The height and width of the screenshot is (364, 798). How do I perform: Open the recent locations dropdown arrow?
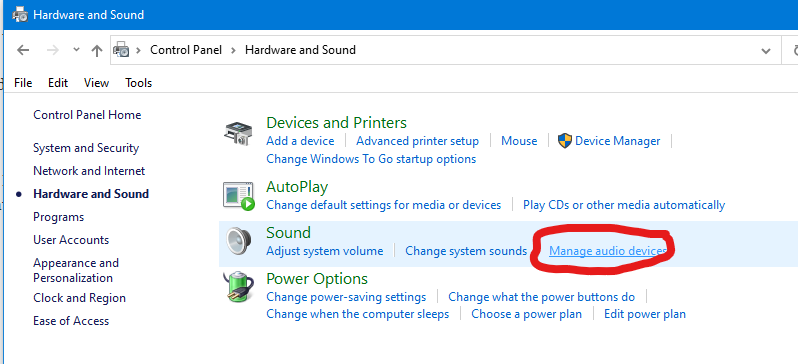[x=76, y=49]
